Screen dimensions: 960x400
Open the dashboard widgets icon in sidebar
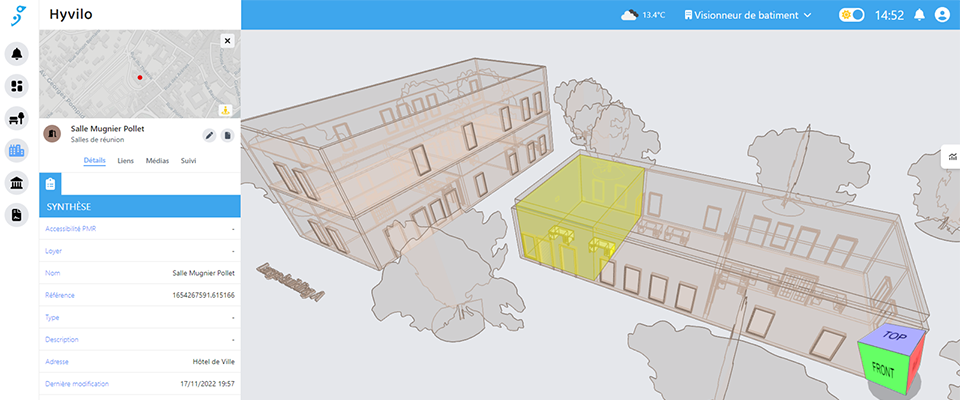pyautogui.click(x=17, y=86)
